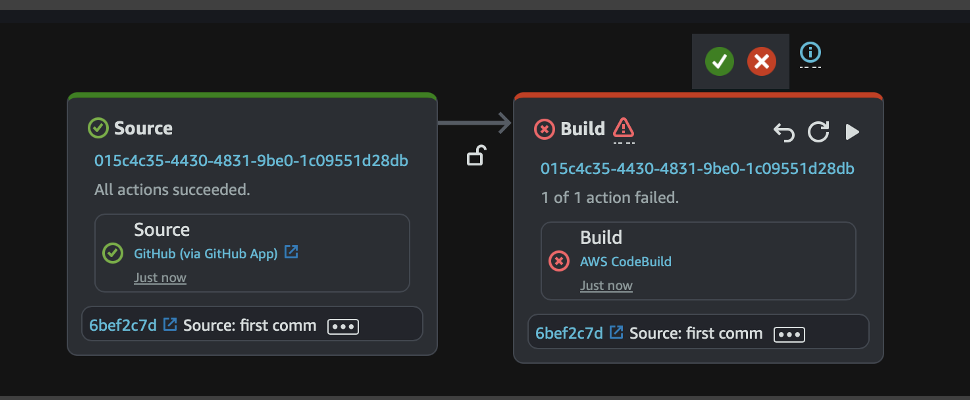Open execution ID link in Source stage
The width and height of the screenshot is (970, 400).
251,161
